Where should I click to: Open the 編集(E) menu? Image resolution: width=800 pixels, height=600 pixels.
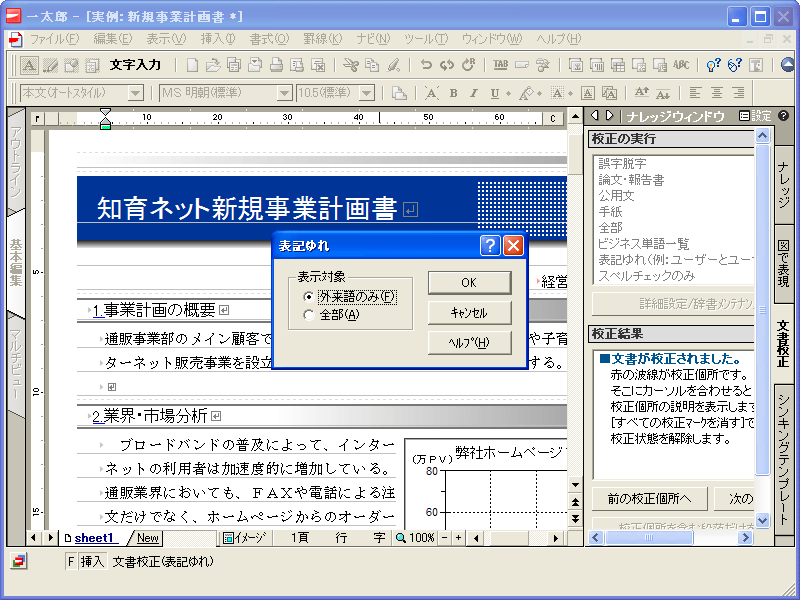pos(113,39)
